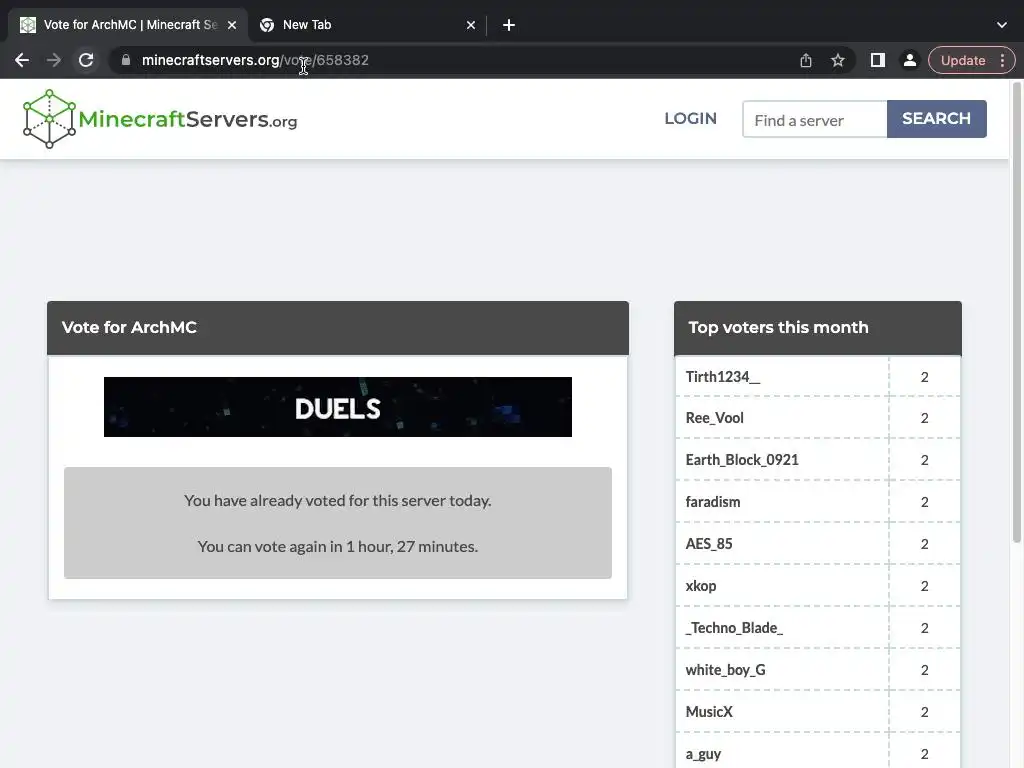Click the Top voters this month heading
This screenshot has width=1024, height=768.
pos(778,327)
